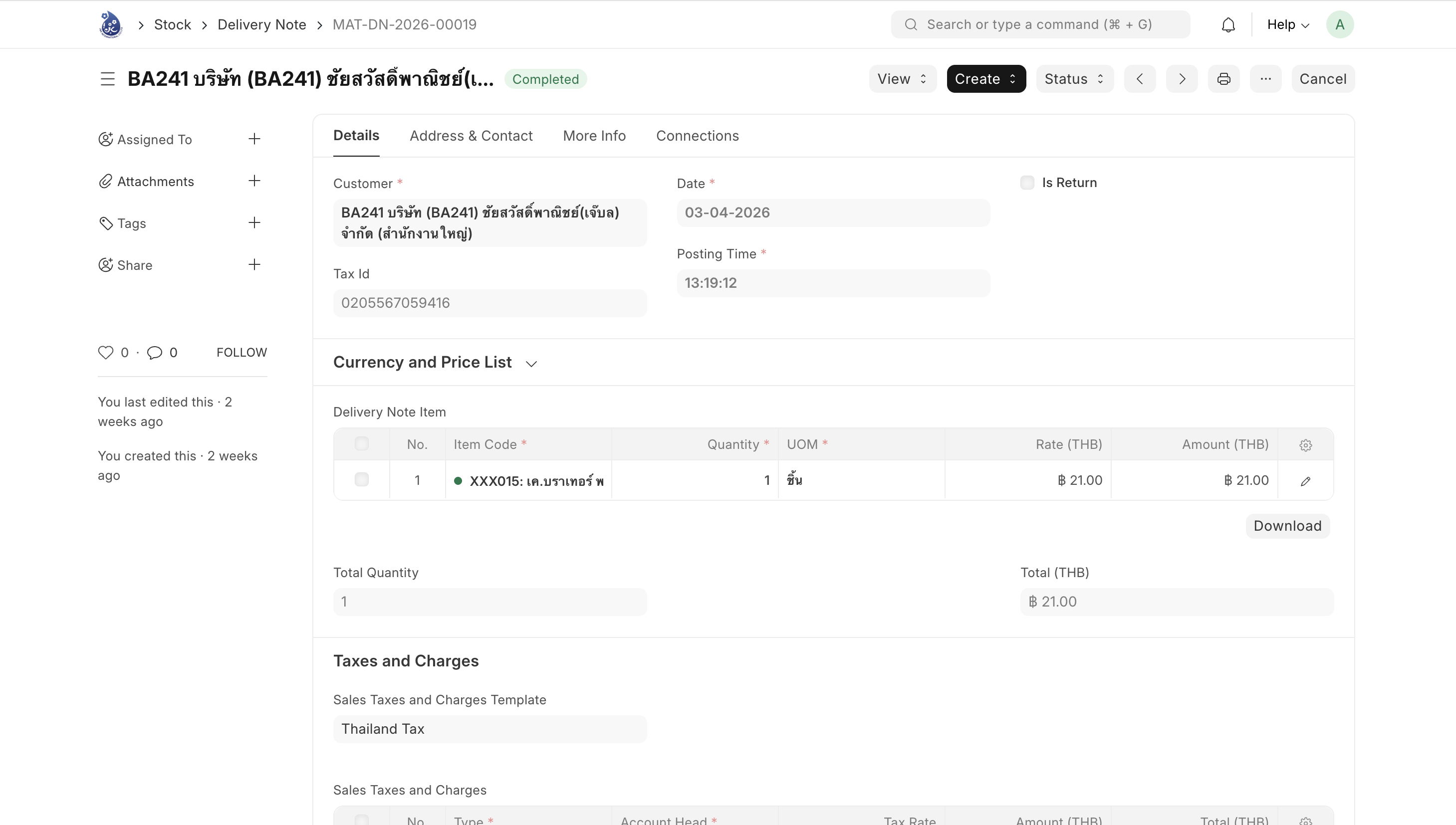Click the Attachments paperclip icon
The height and width of the screenshot is (825, 1456).
105,182
